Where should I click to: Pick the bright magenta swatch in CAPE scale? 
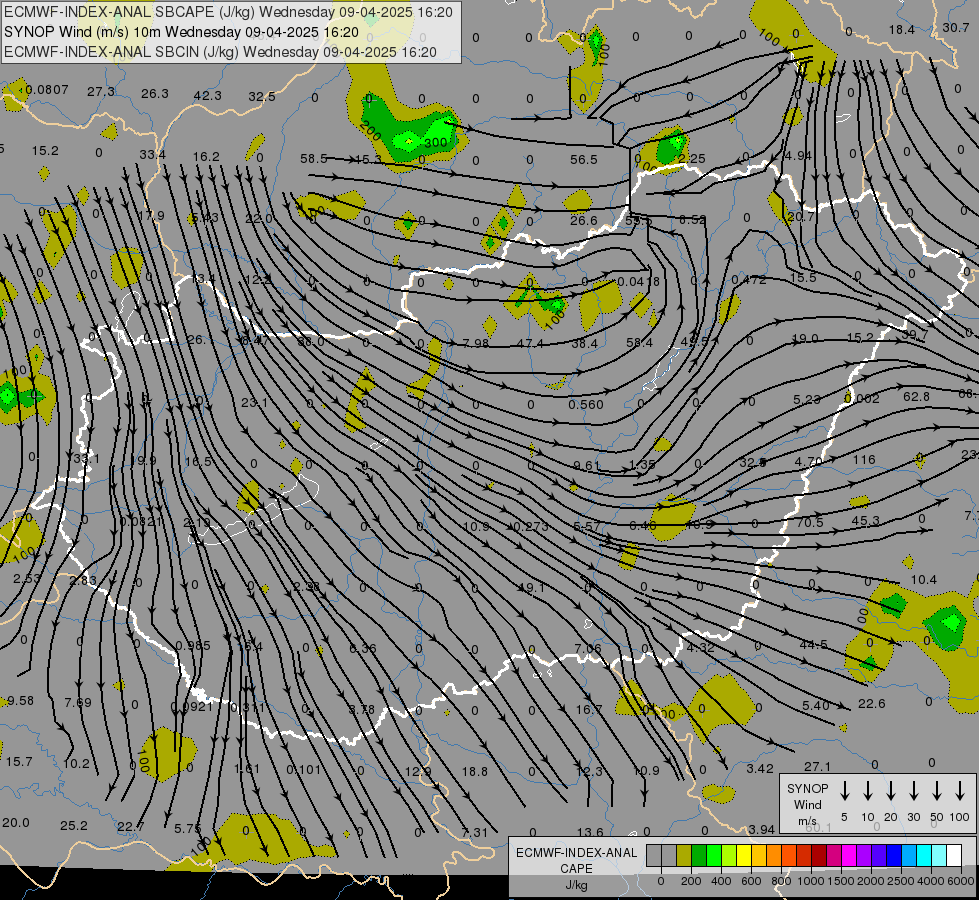(x=849, y=856)
